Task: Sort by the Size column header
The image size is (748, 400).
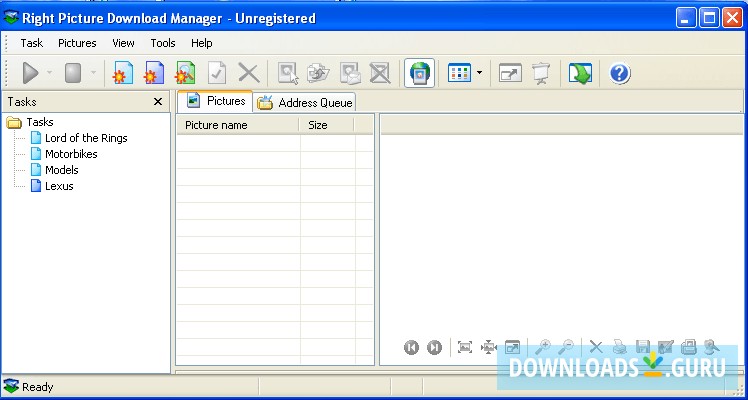Action: (327, 125)
